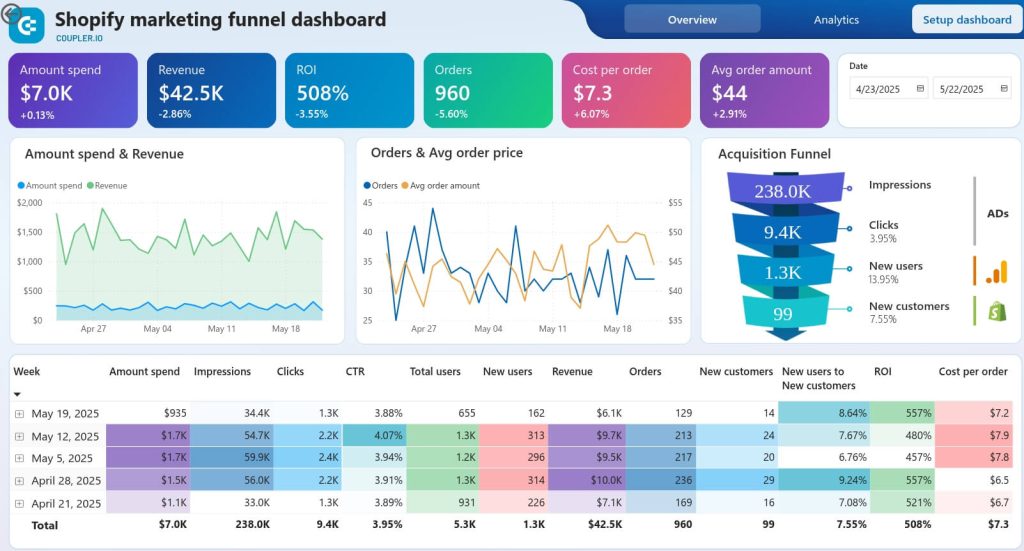Click the sort arrow under Week header
This screenshot has width=1024, height=551.
[x=17, y=394]
